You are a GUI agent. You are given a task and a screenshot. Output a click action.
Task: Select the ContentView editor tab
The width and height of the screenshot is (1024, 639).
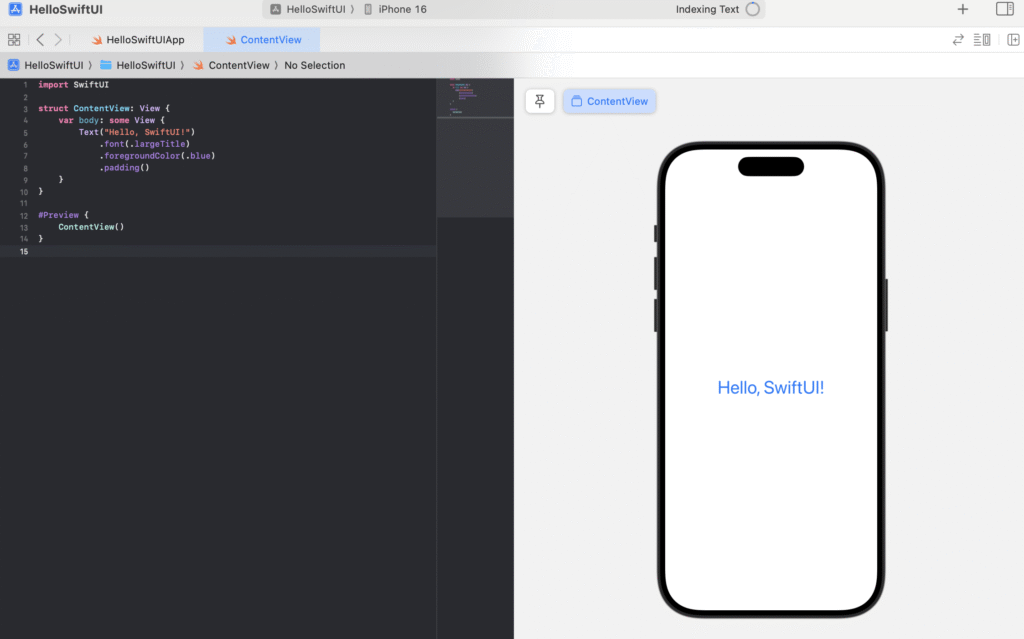pos(263,40)
